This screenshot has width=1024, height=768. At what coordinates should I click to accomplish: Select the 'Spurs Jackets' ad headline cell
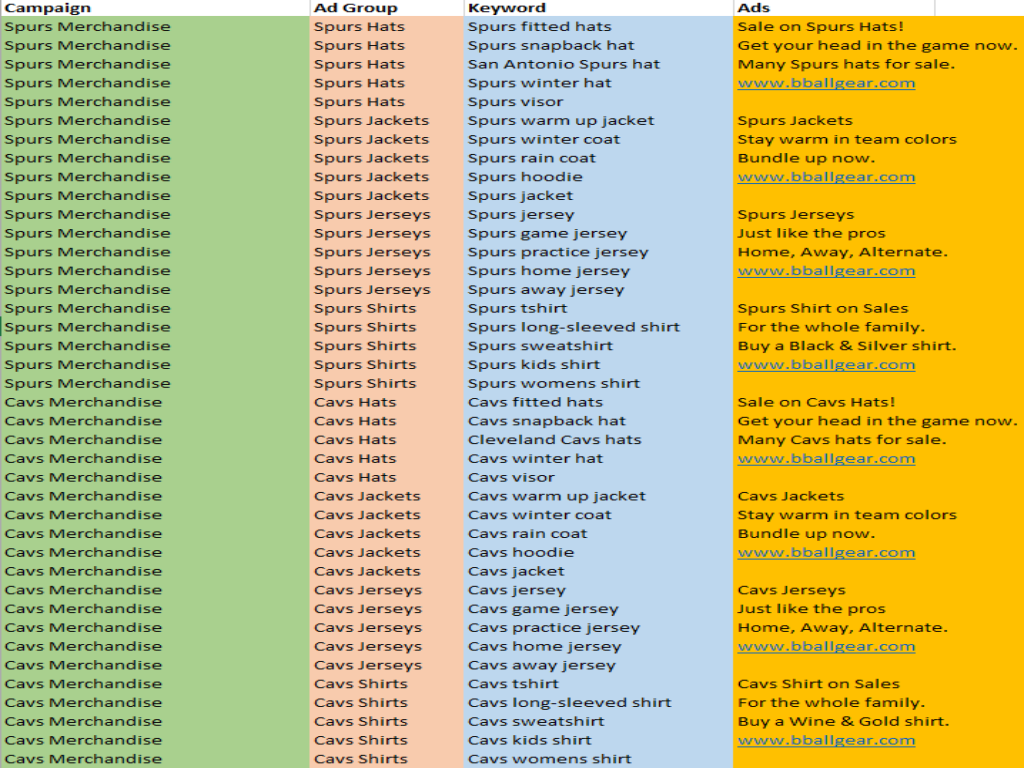[x=795, y=121]
